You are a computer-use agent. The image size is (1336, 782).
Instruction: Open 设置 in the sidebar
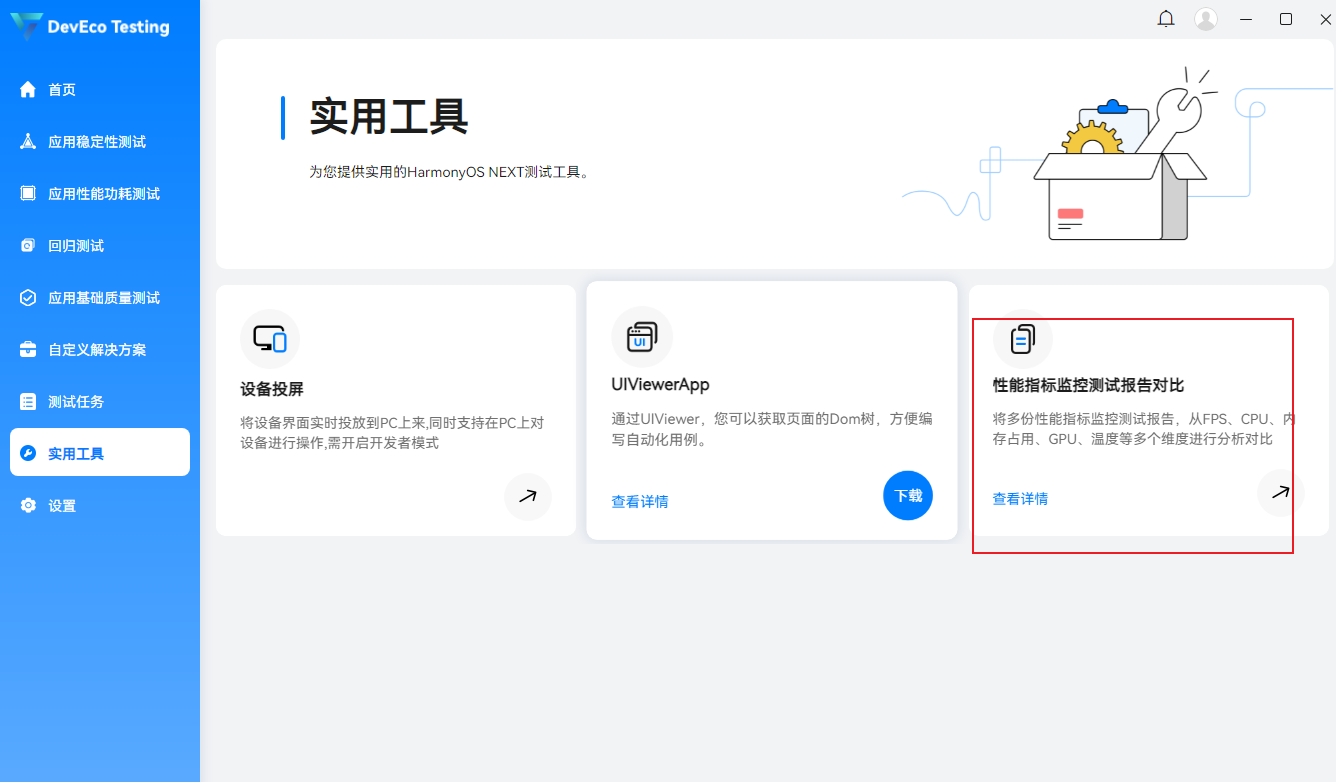(100, 506)
